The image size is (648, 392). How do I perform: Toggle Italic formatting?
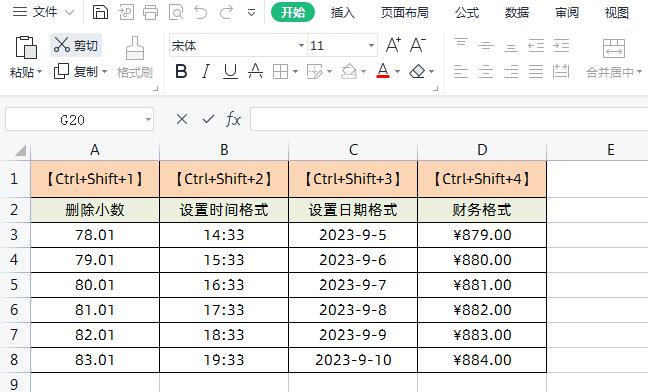click(205, 71)
